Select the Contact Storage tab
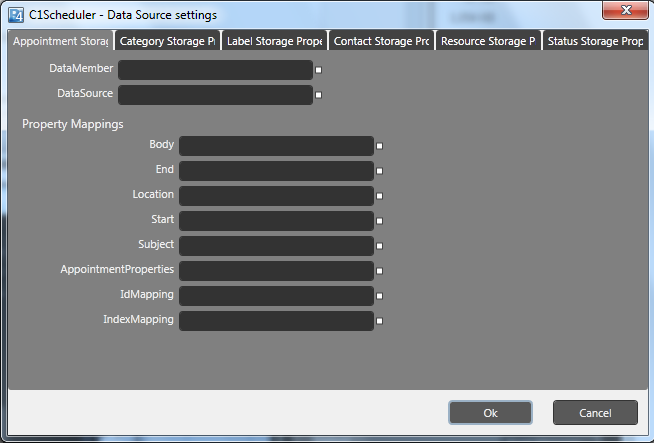 381,42
